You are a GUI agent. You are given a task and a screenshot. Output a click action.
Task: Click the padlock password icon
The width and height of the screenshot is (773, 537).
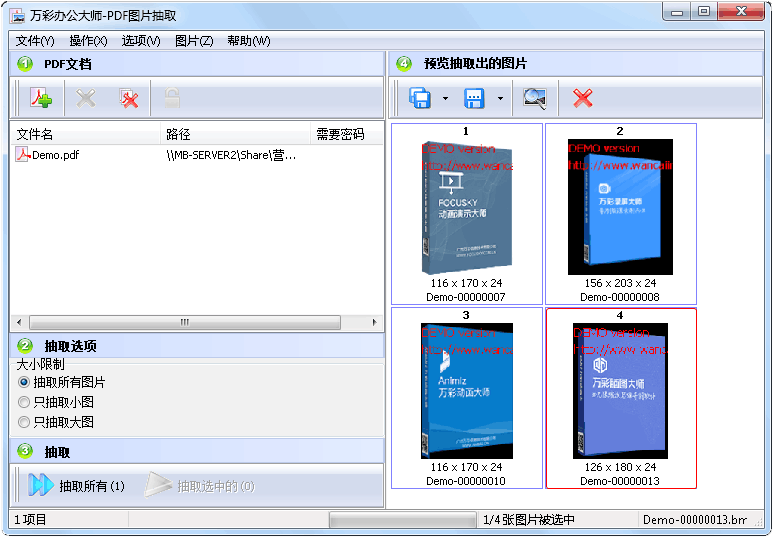[x=173, y=98]
